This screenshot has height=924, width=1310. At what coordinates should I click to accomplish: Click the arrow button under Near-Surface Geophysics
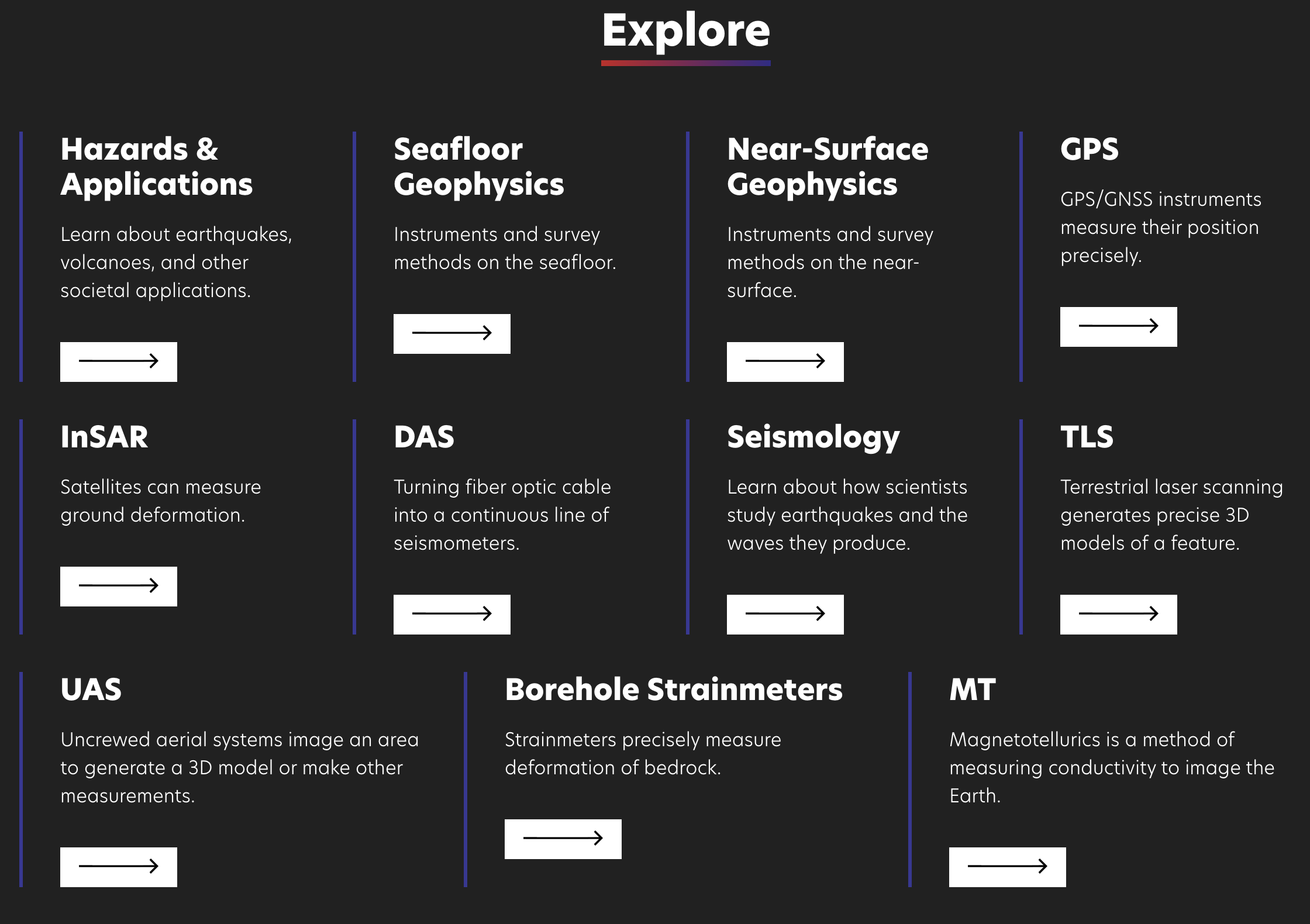[785, 361]
